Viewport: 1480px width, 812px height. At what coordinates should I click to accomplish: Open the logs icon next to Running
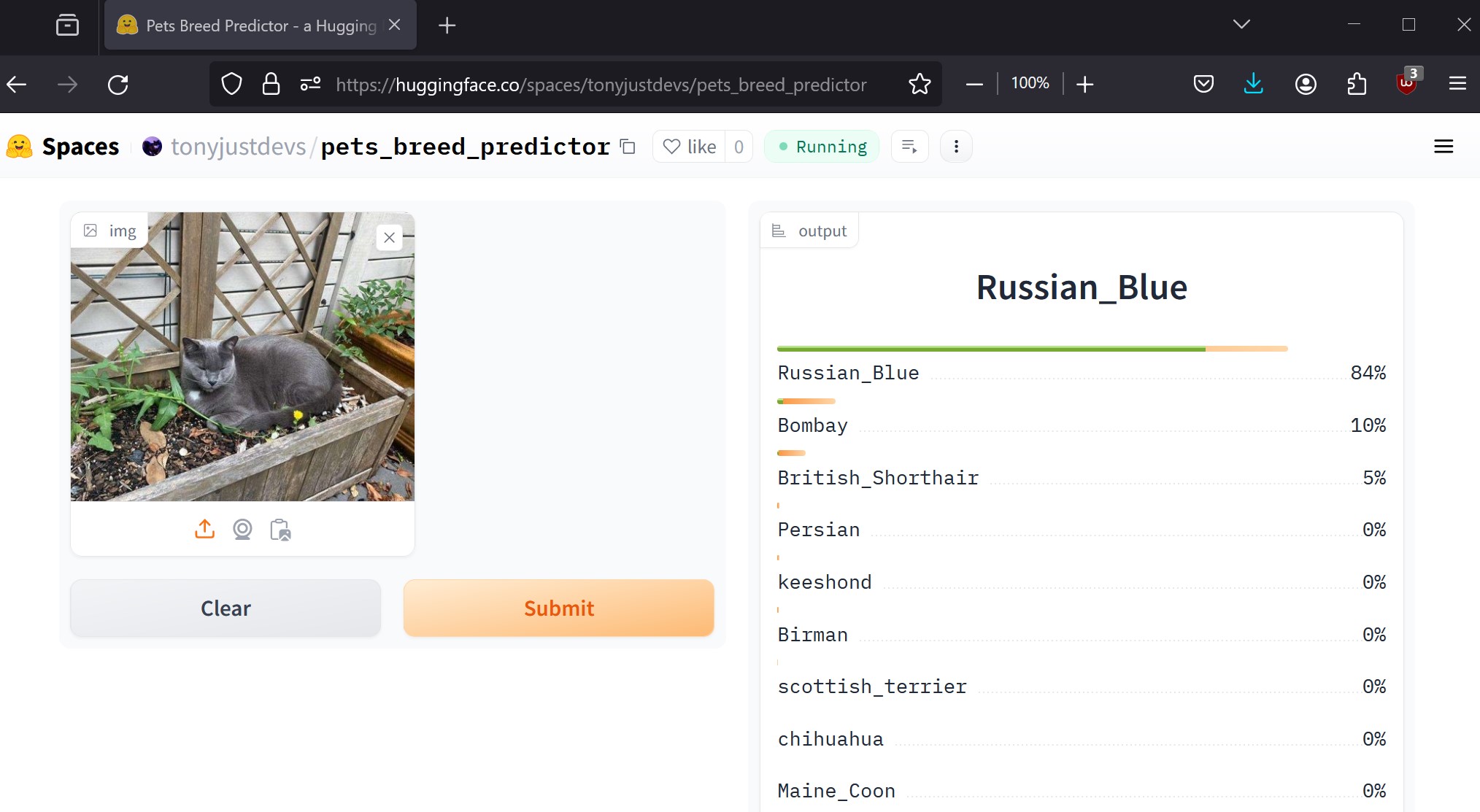pyautogui.click(x=909, y=147)
